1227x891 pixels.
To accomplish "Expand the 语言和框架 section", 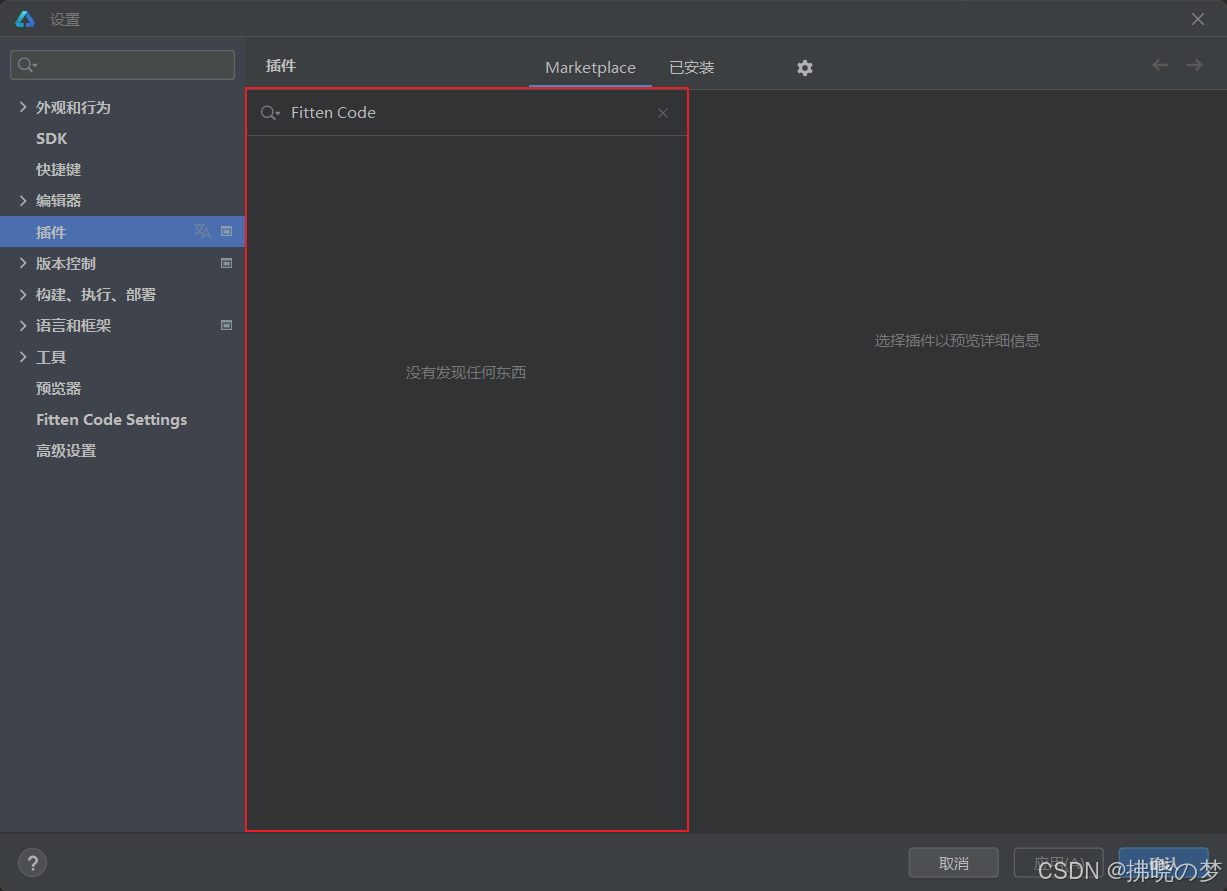I will (23, 325).
